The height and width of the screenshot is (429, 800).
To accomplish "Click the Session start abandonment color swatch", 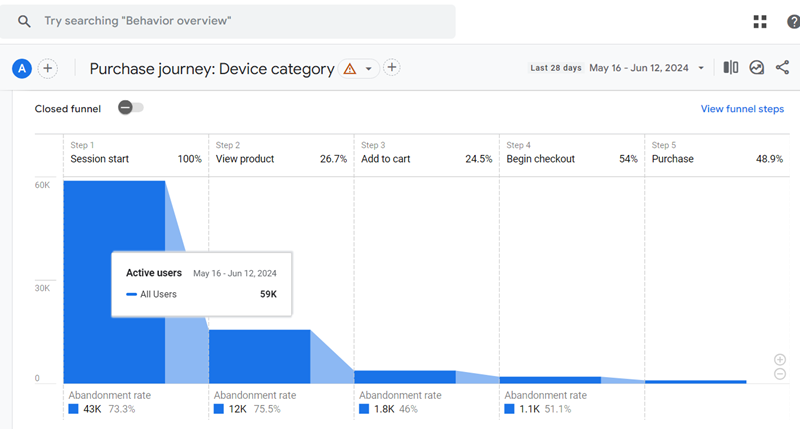I will click(x=73, y=409).
